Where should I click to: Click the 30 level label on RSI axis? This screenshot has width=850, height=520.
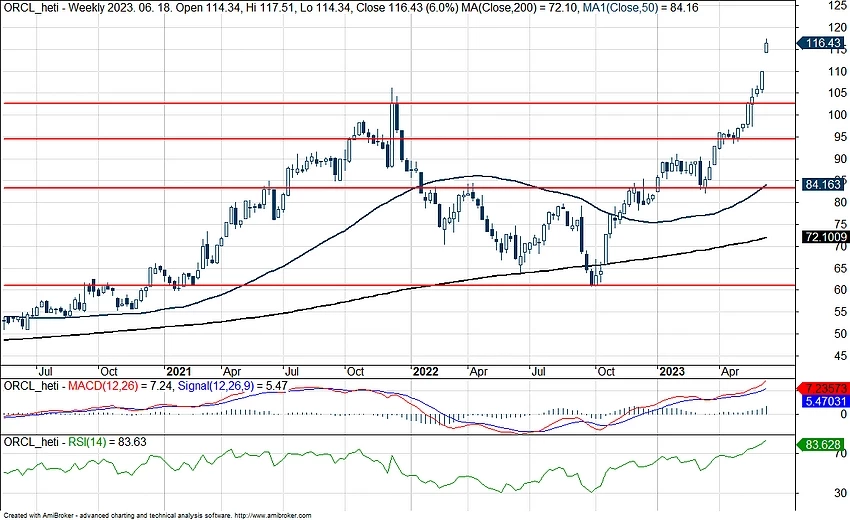coord(840,493)
